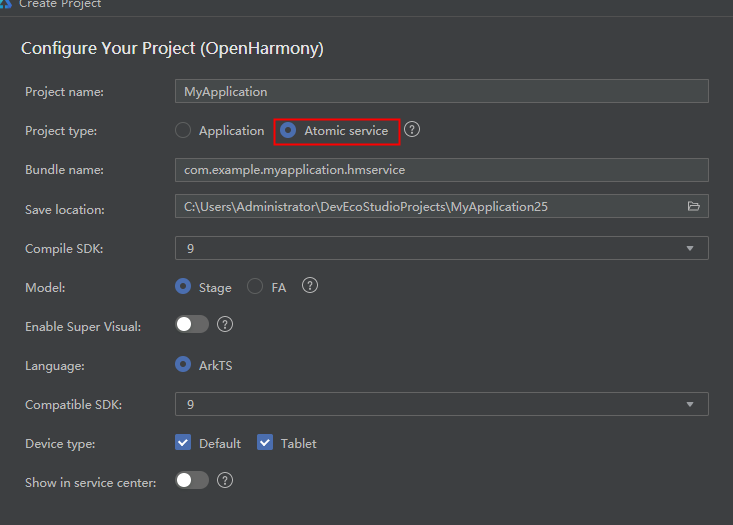The width and height of the screenshot is (733, 525).
Task: Click the Project type: label
Action: point(61,131)
